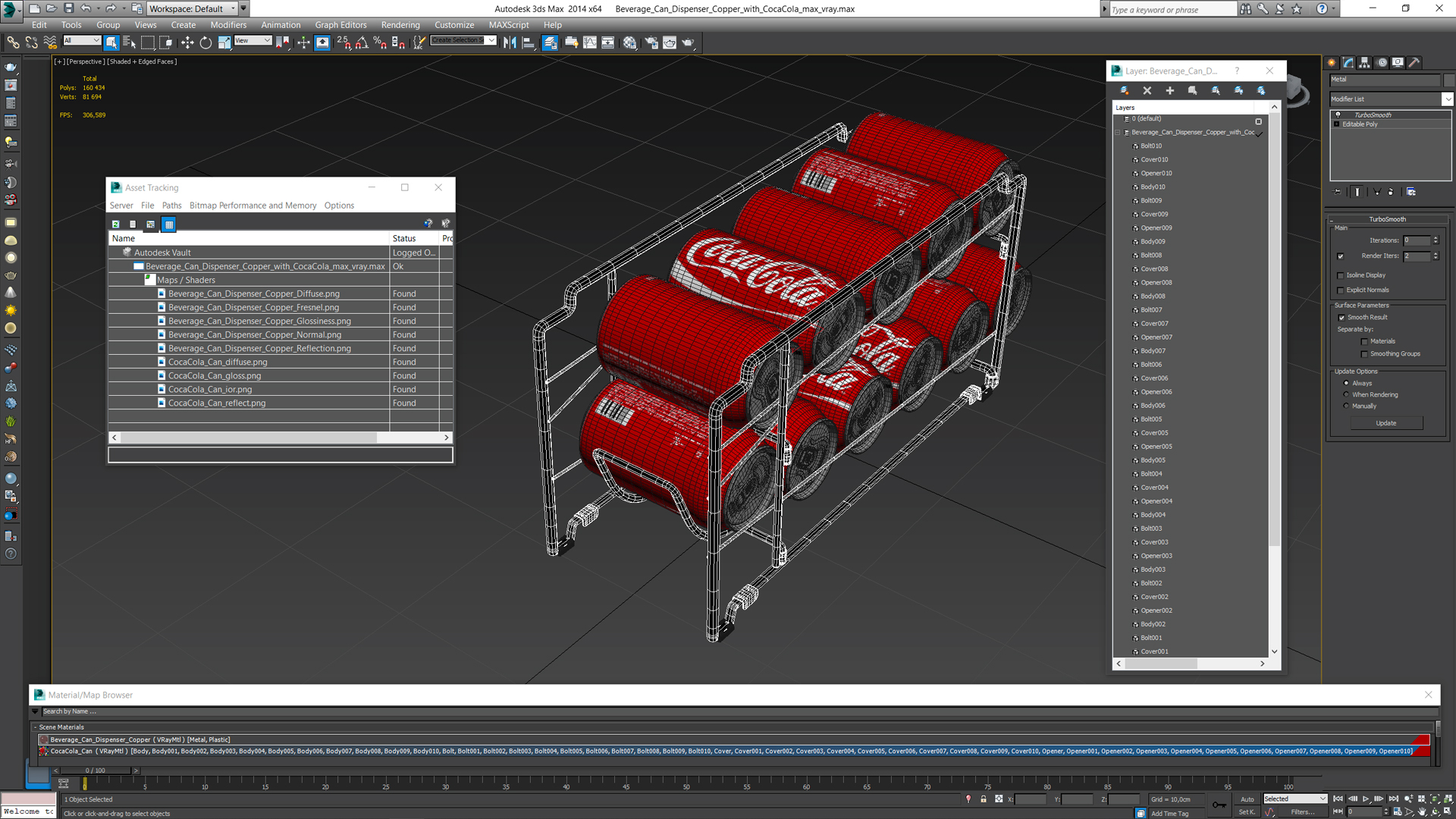The image size is (1456, 819).
Task: Select When Rendering update option
Action: pos(1347,394)
